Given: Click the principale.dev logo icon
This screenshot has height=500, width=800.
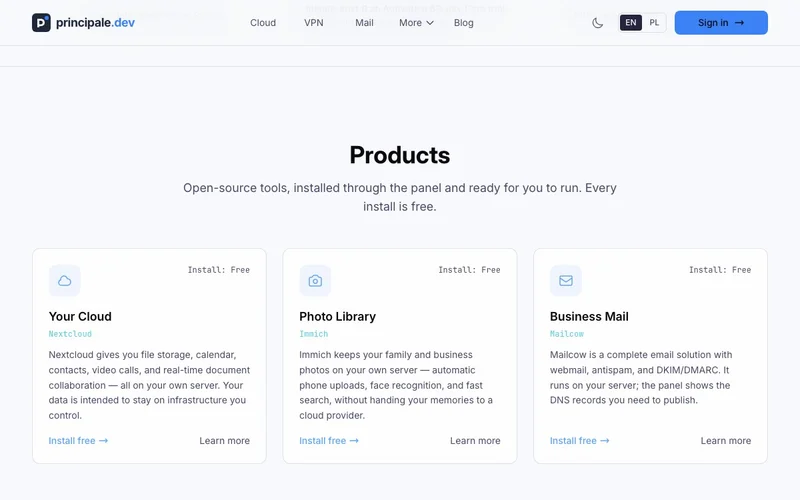Looking at the screenshot, I should 41,22.
